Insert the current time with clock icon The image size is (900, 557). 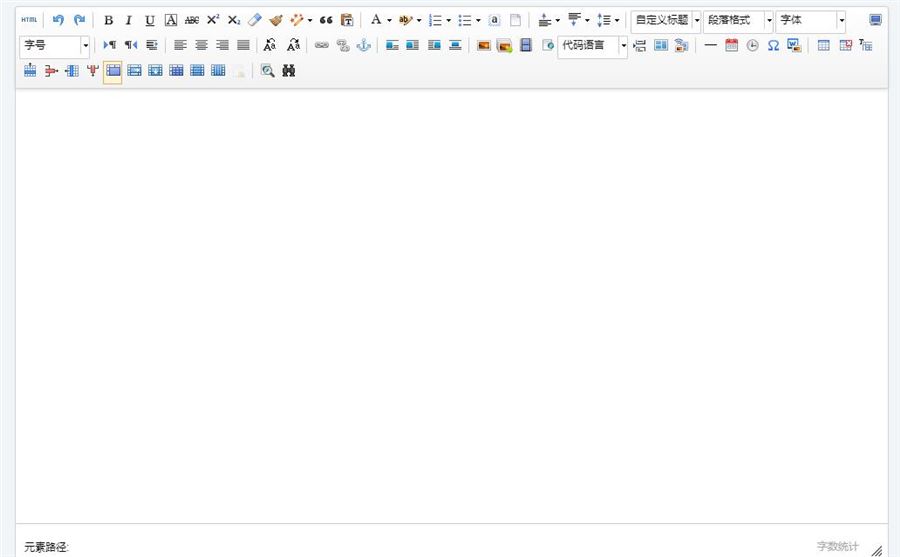tap(752, 45)
